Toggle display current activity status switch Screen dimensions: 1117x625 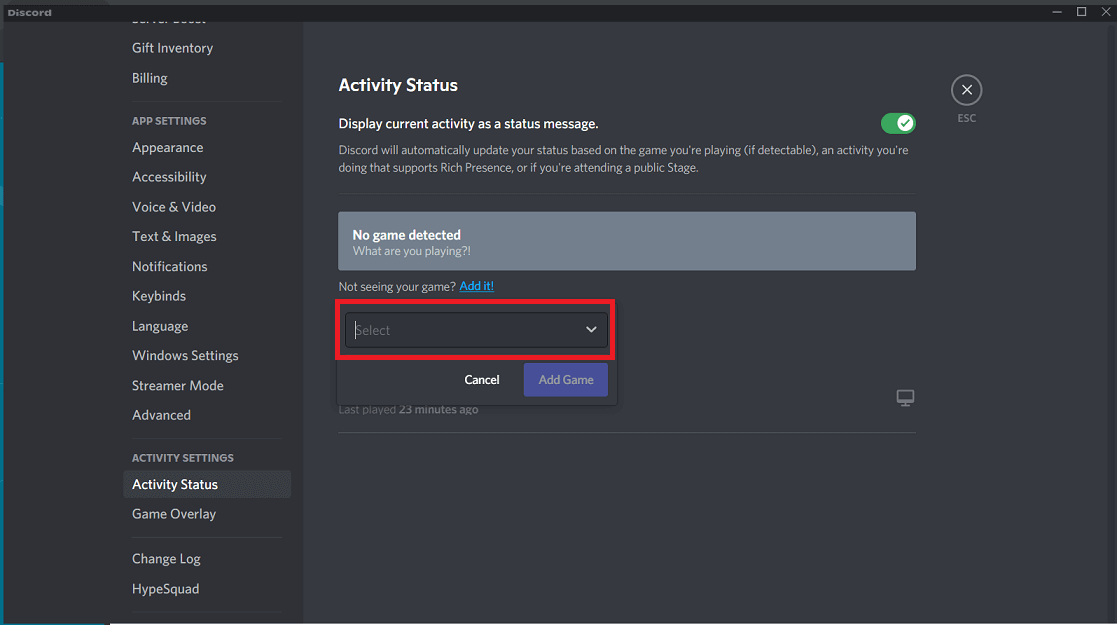pos(898,123)
